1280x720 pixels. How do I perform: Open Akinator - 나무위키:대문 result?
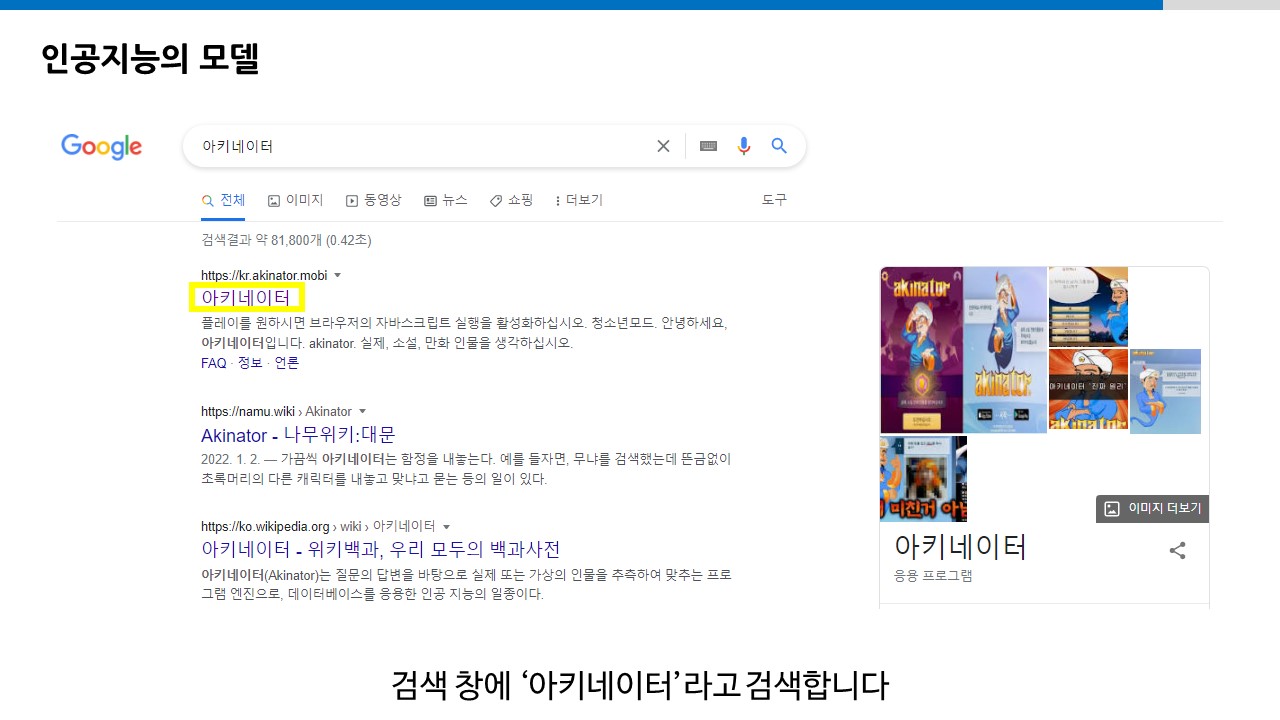point(298,435)
